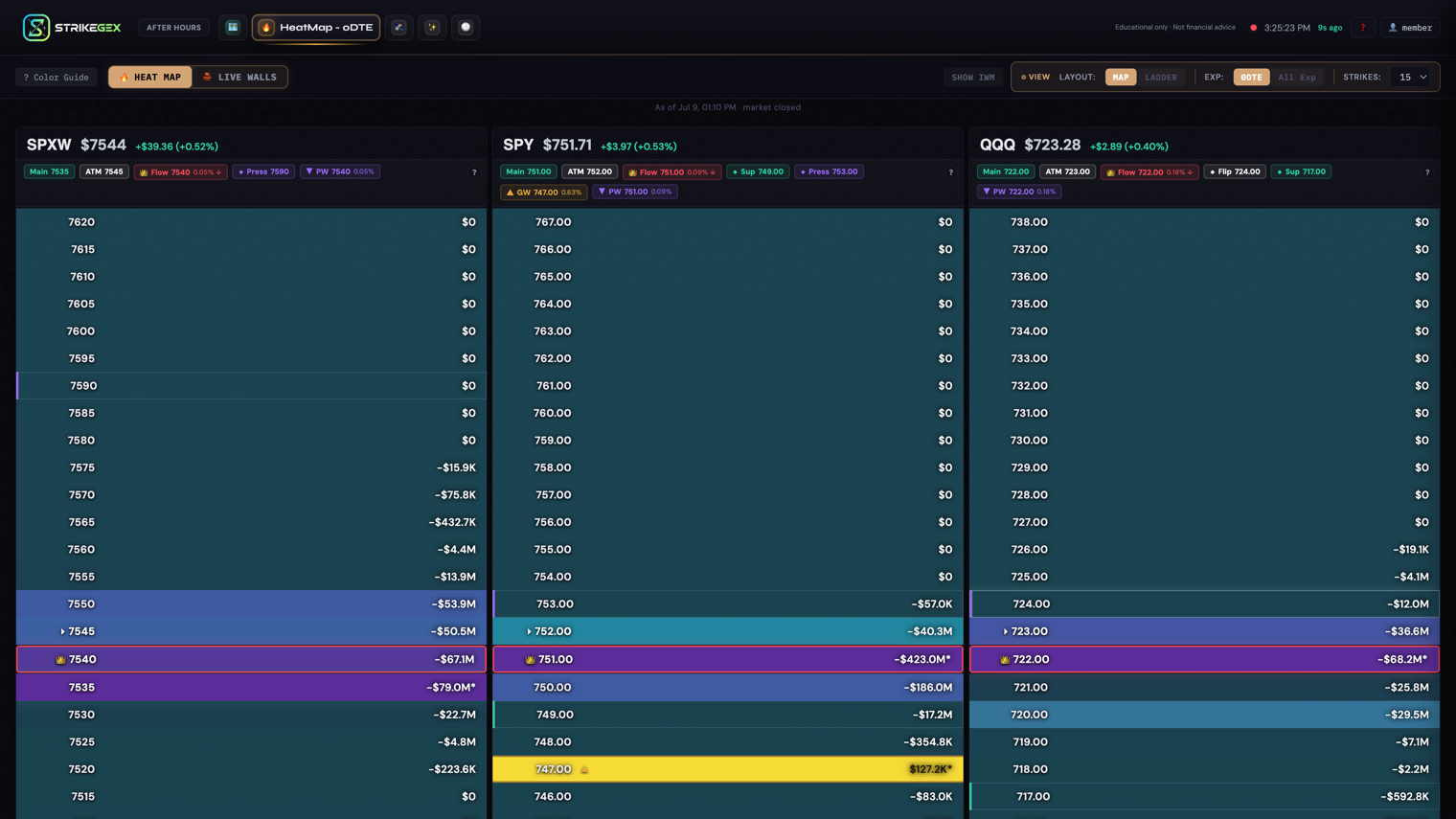Click the QQQ panel help question icon
The image size is (1456, 819).
point(1427,172)
